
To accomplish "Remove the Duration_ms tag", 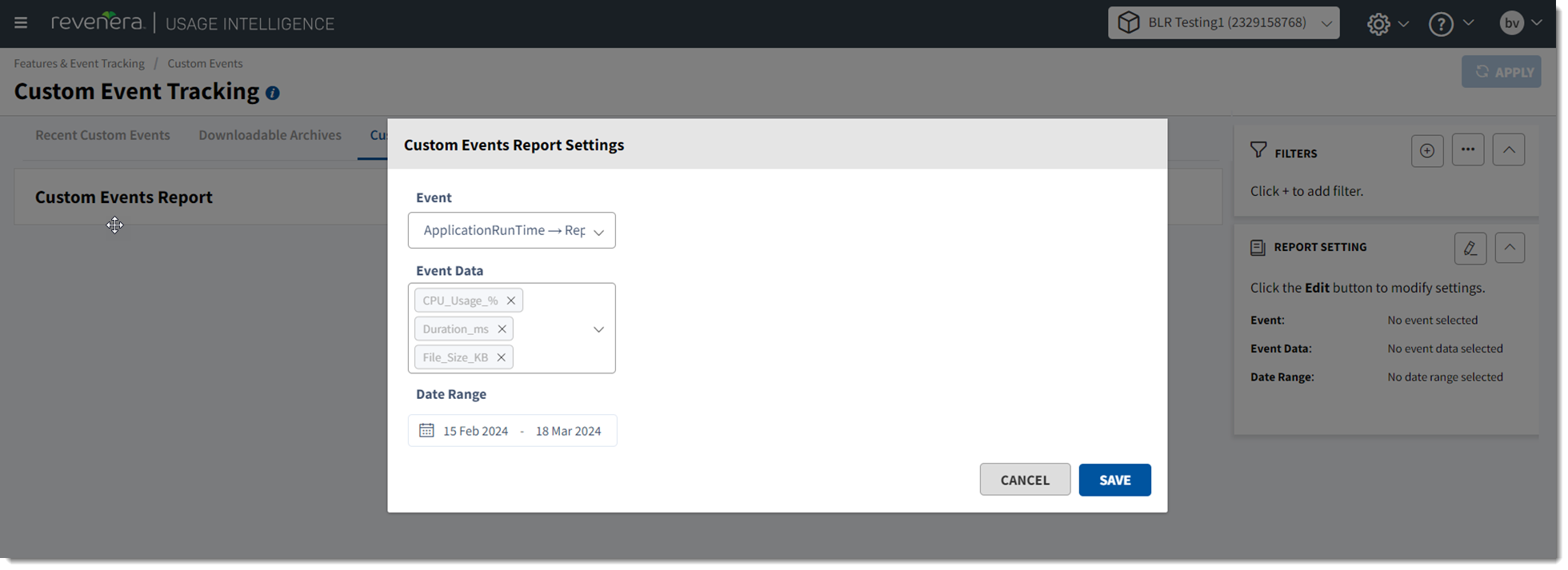I will (502, 329).
